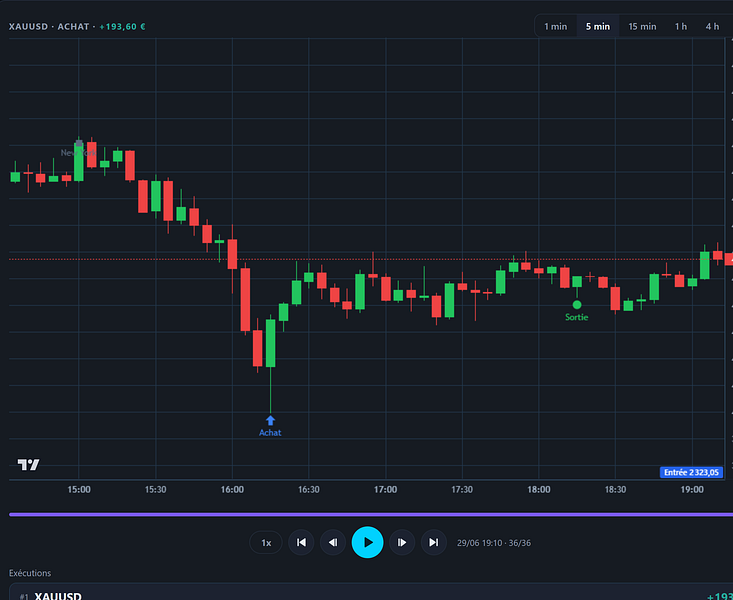The width and height of the screenshot is (733, 600).
Task: Step back one candle in replay
Action: point(333,542)
